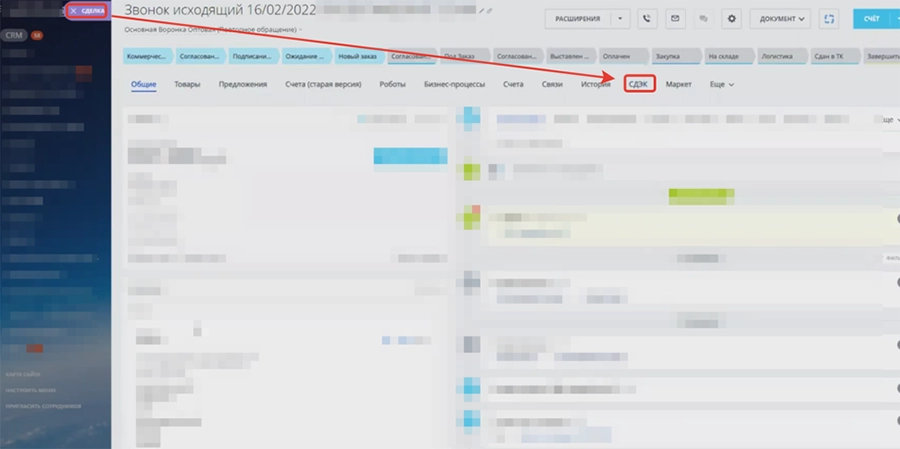This screenshot has height=449, width=900.
Task: Expand the Расширения dropdown arrow
Action: tap(621, 19)
